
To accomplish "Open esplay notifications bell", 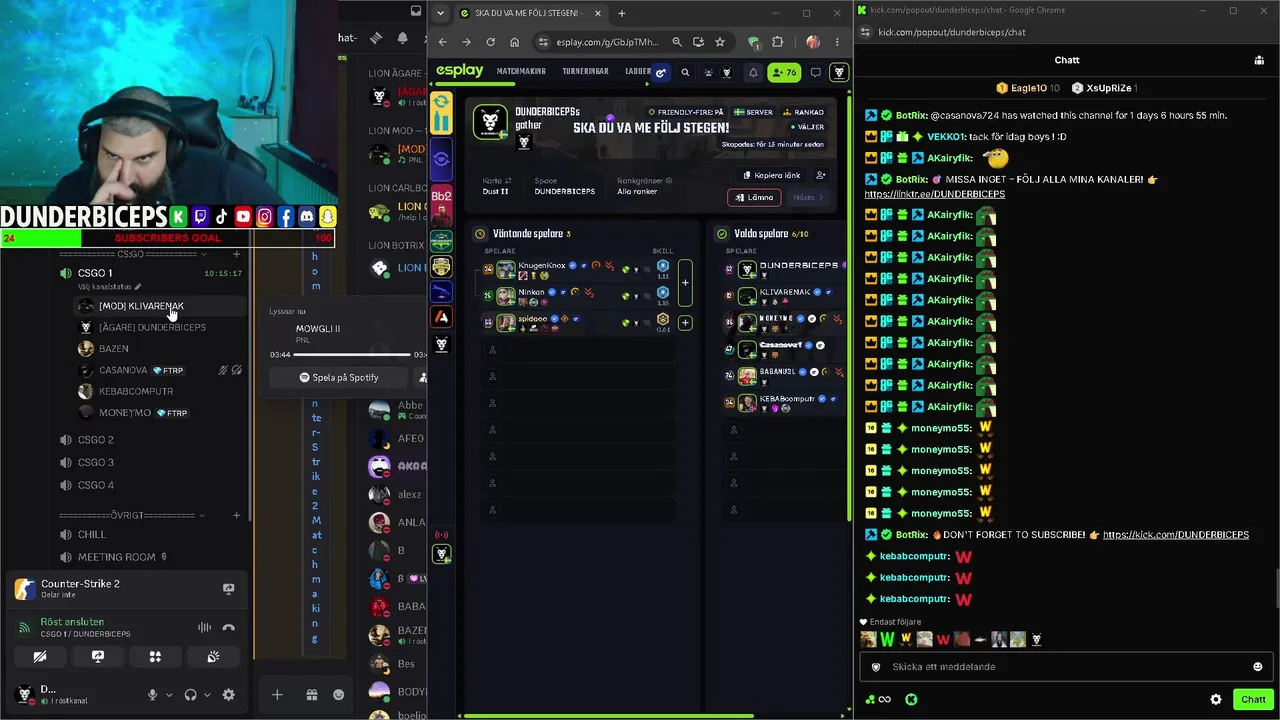I will tap(753, 72).
